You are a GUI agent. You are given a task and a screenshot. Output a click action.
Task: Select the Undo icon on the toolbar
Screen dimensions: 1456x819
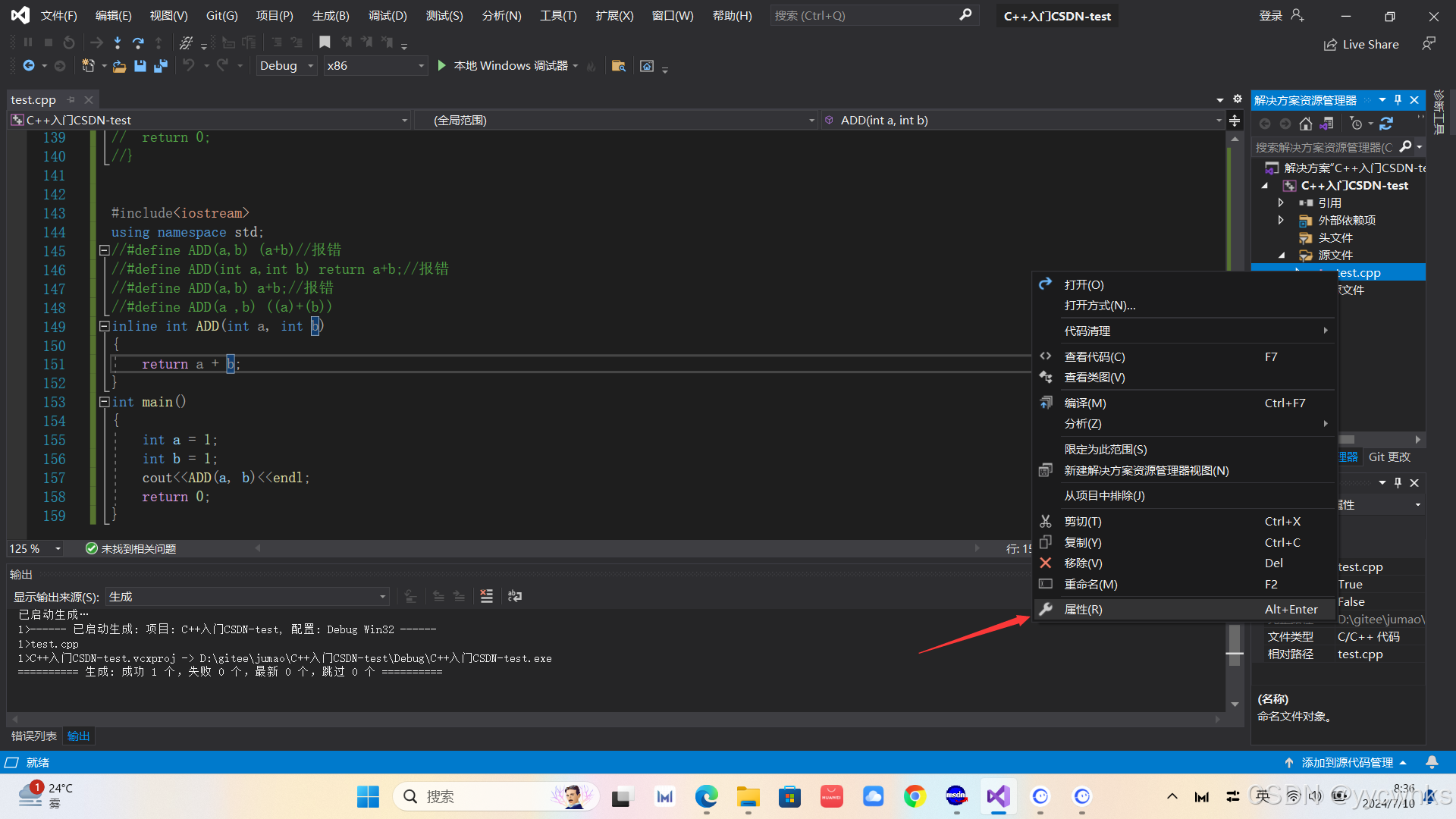[x=189, y=66]
